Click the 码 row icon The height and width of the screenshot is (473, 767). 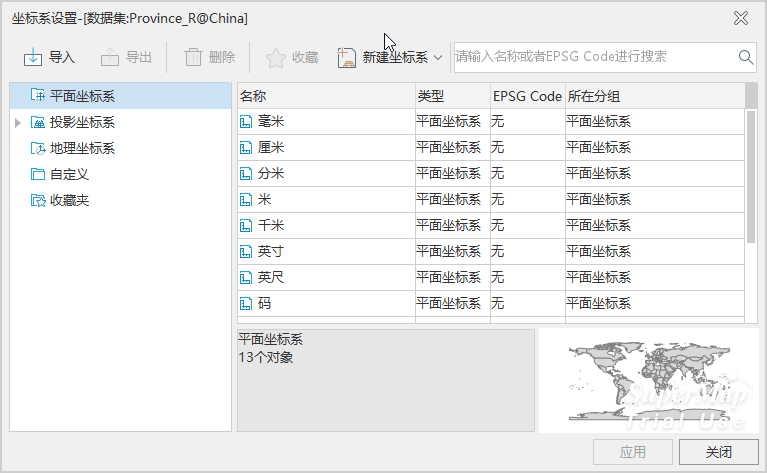tap(247, 303)
